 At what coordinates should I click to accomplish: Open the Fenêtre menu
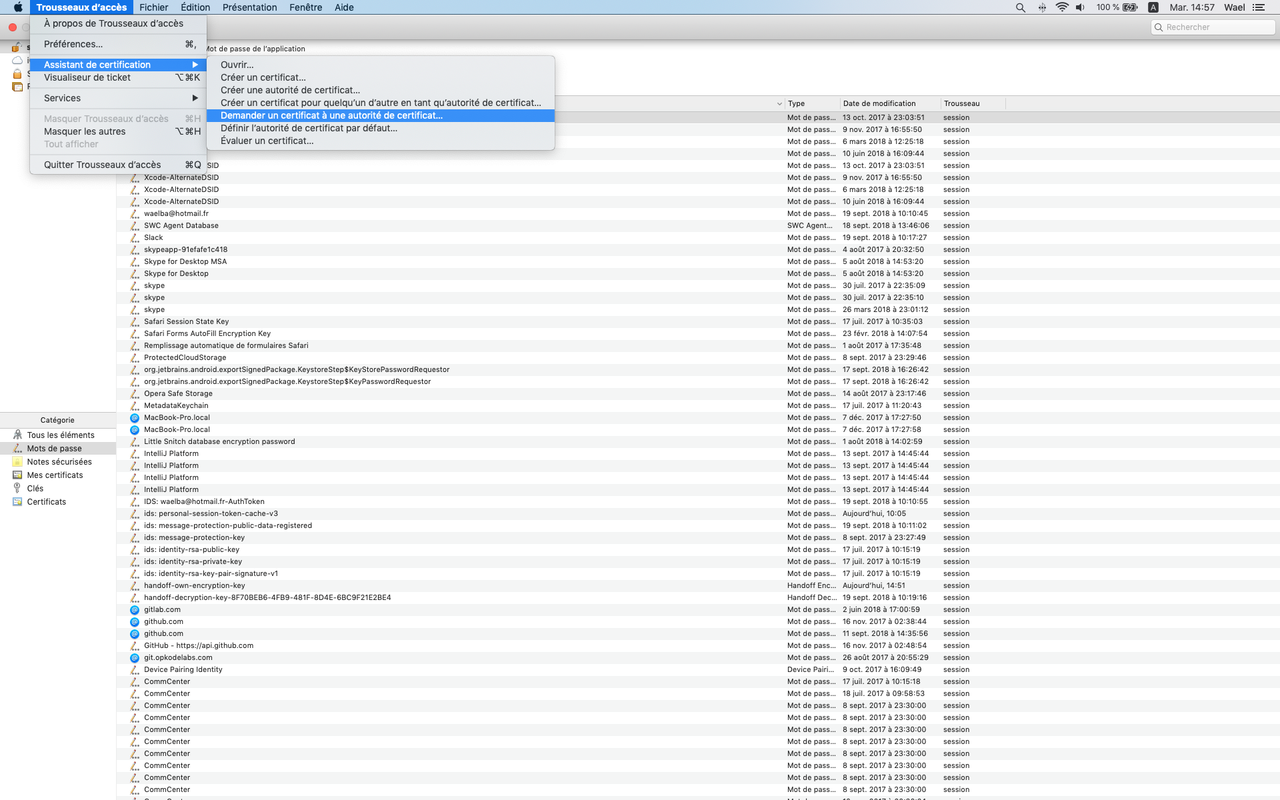click(306, 7)
